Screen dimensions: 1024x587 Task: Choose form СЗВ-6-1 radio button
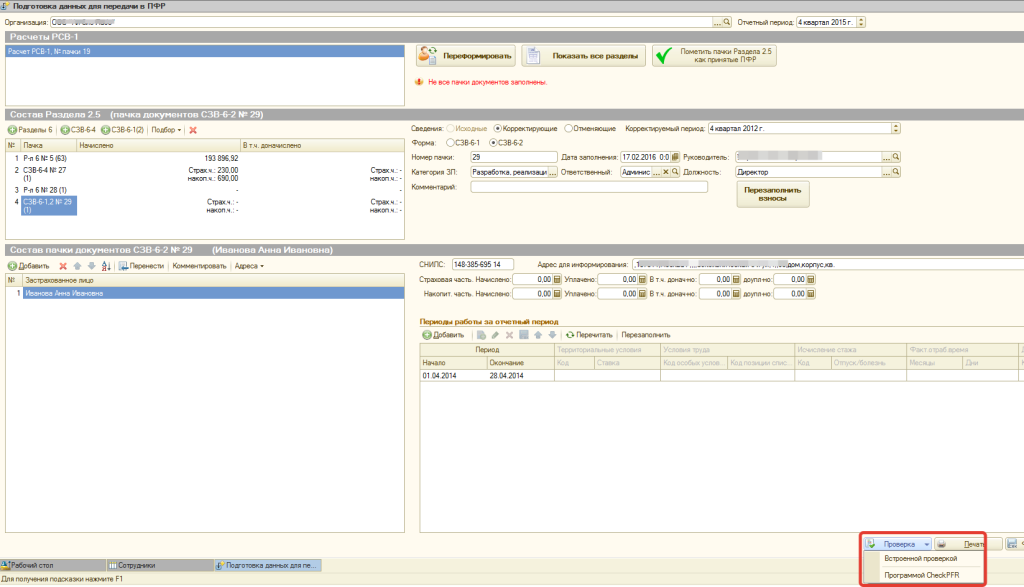[x=463, y=142]
